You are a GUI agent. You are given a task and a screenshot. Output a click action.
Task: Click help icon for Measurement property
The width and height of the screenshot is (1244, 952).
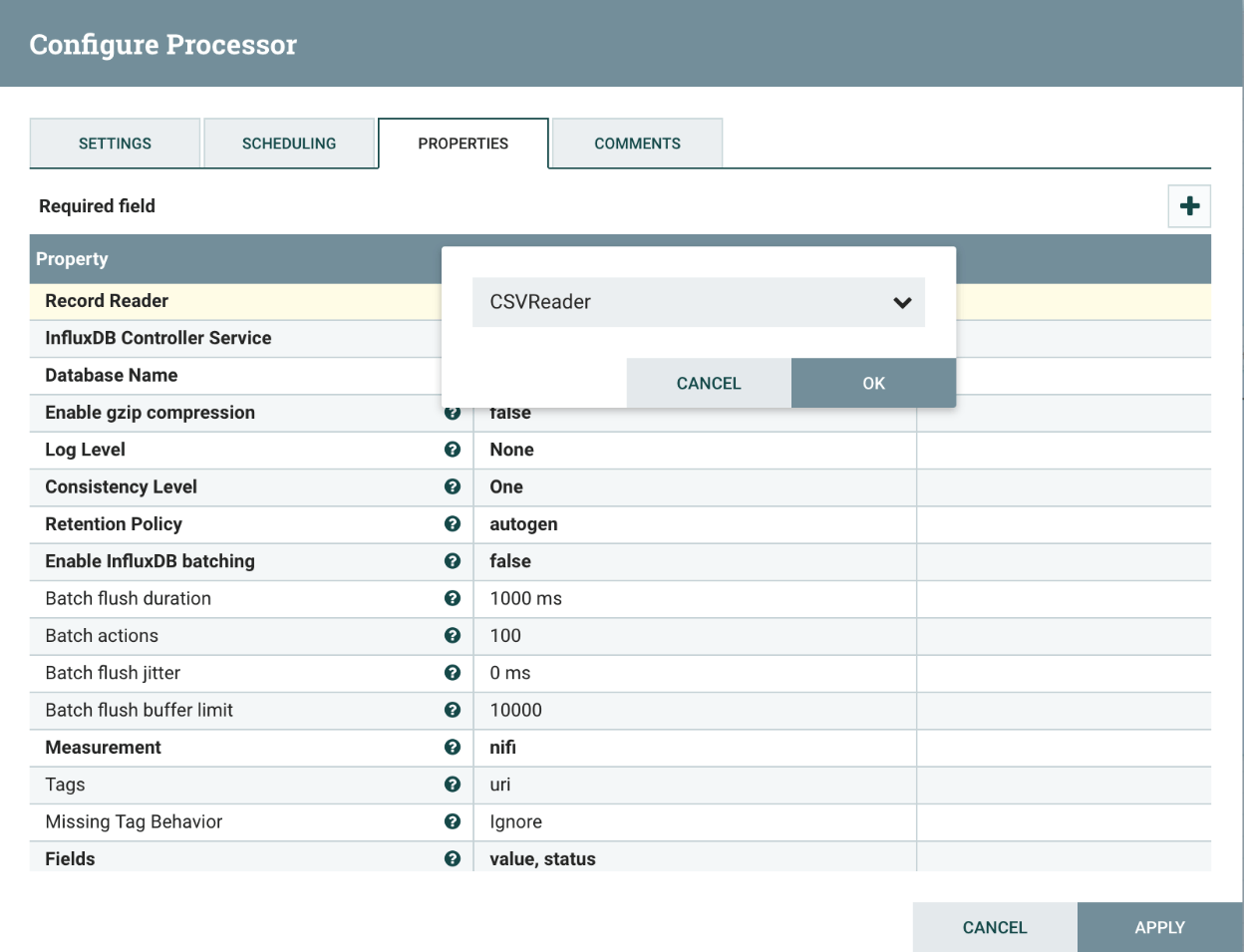pyautogui.click(x=453, y=748)
